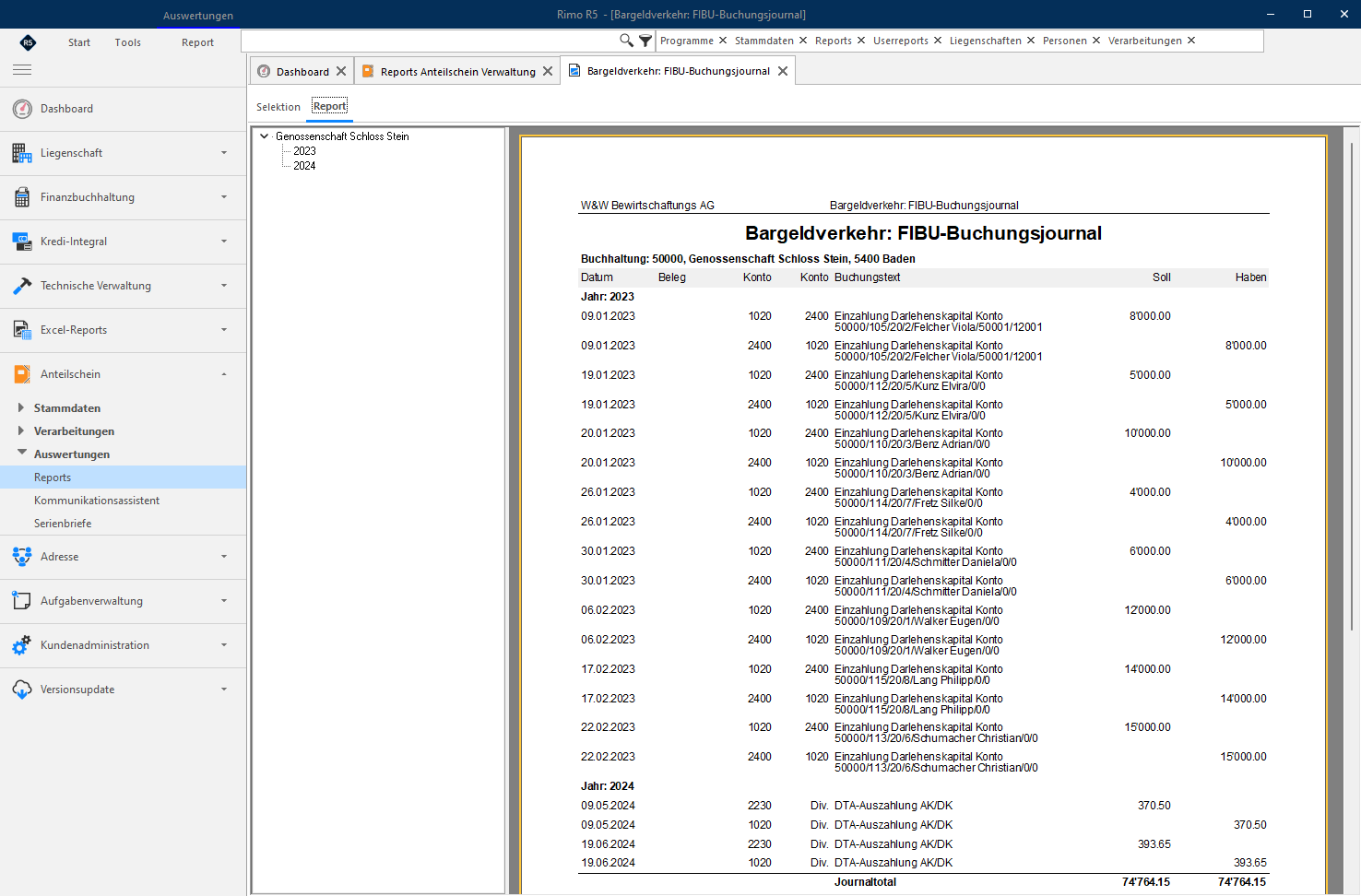Close the Bargeldverkehr FIBU-Buchungsjournal tab

pos(783,71)
